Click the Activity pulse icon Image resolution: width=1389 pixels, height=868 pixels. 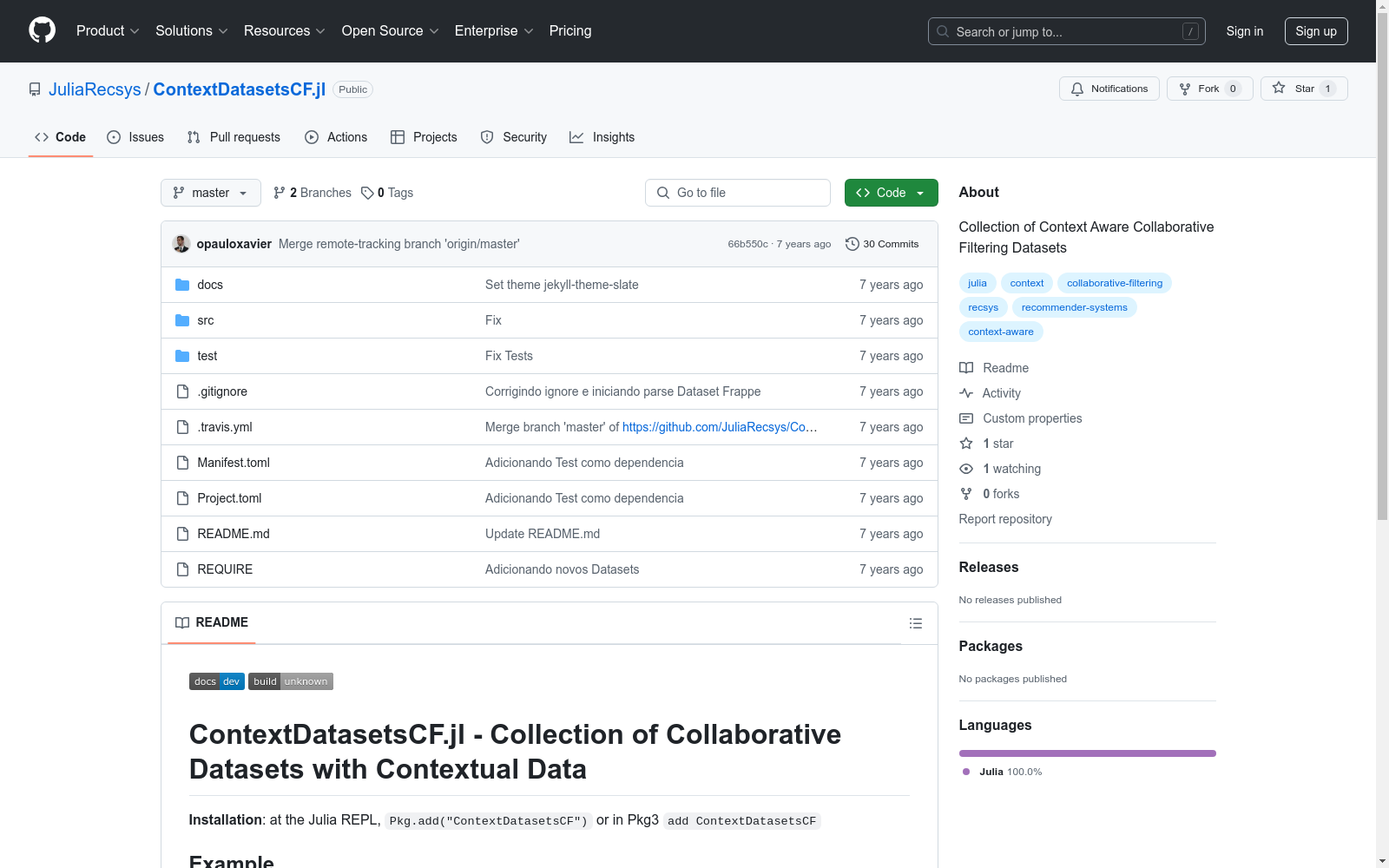pyautogui.click(x=966, y=393)
